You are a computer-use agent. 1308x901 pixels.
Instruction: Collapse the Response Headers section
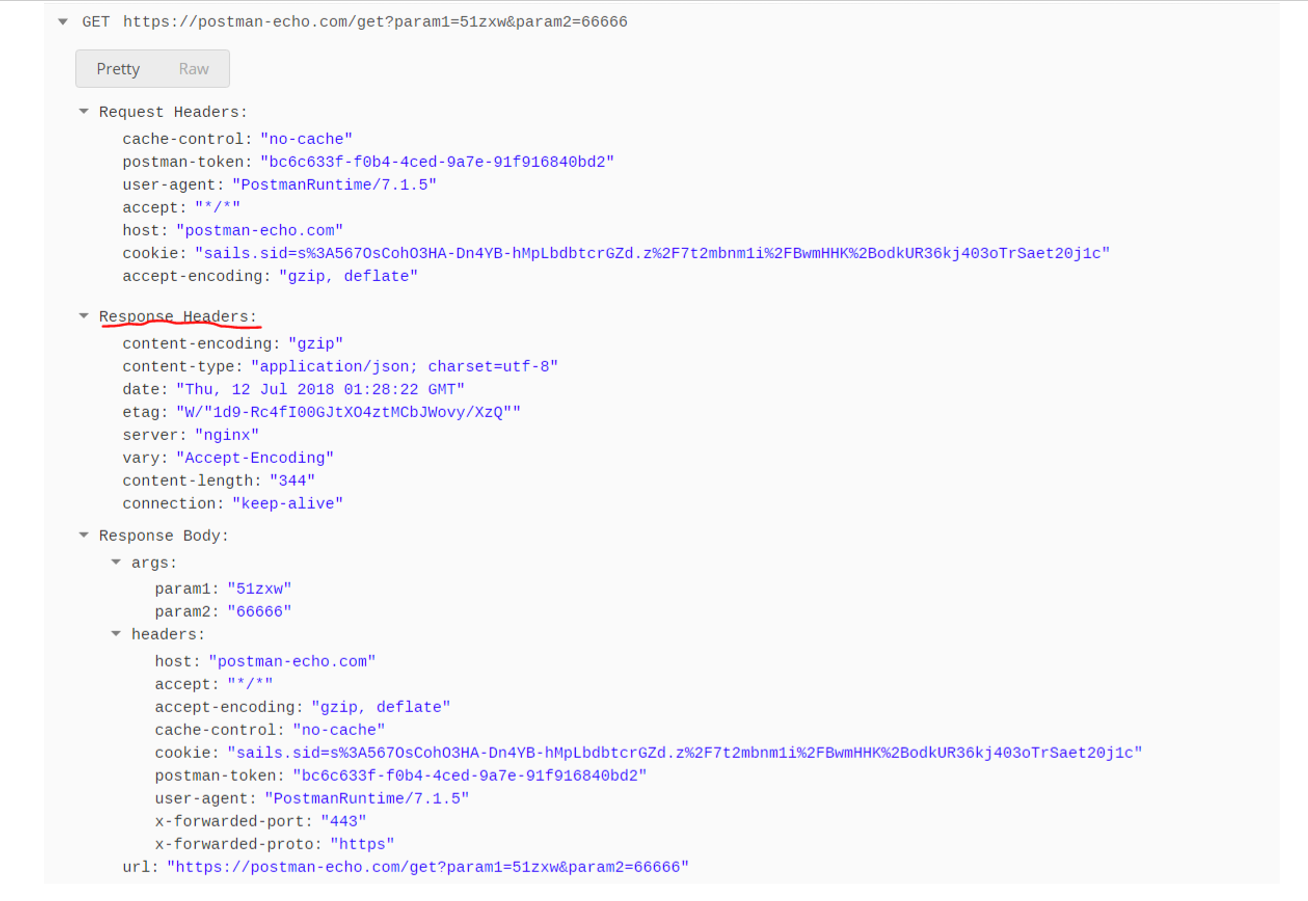84,316
